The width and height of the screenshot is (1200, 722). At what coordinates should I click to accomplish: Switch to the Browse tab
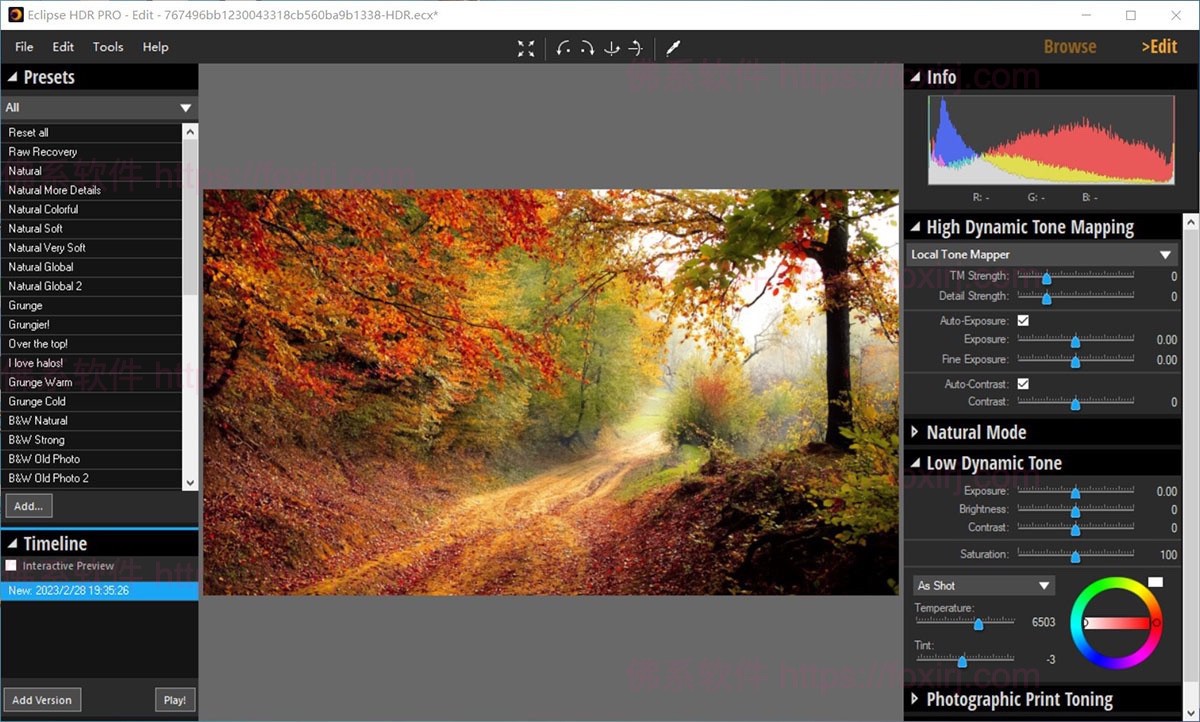point(1070,46)
